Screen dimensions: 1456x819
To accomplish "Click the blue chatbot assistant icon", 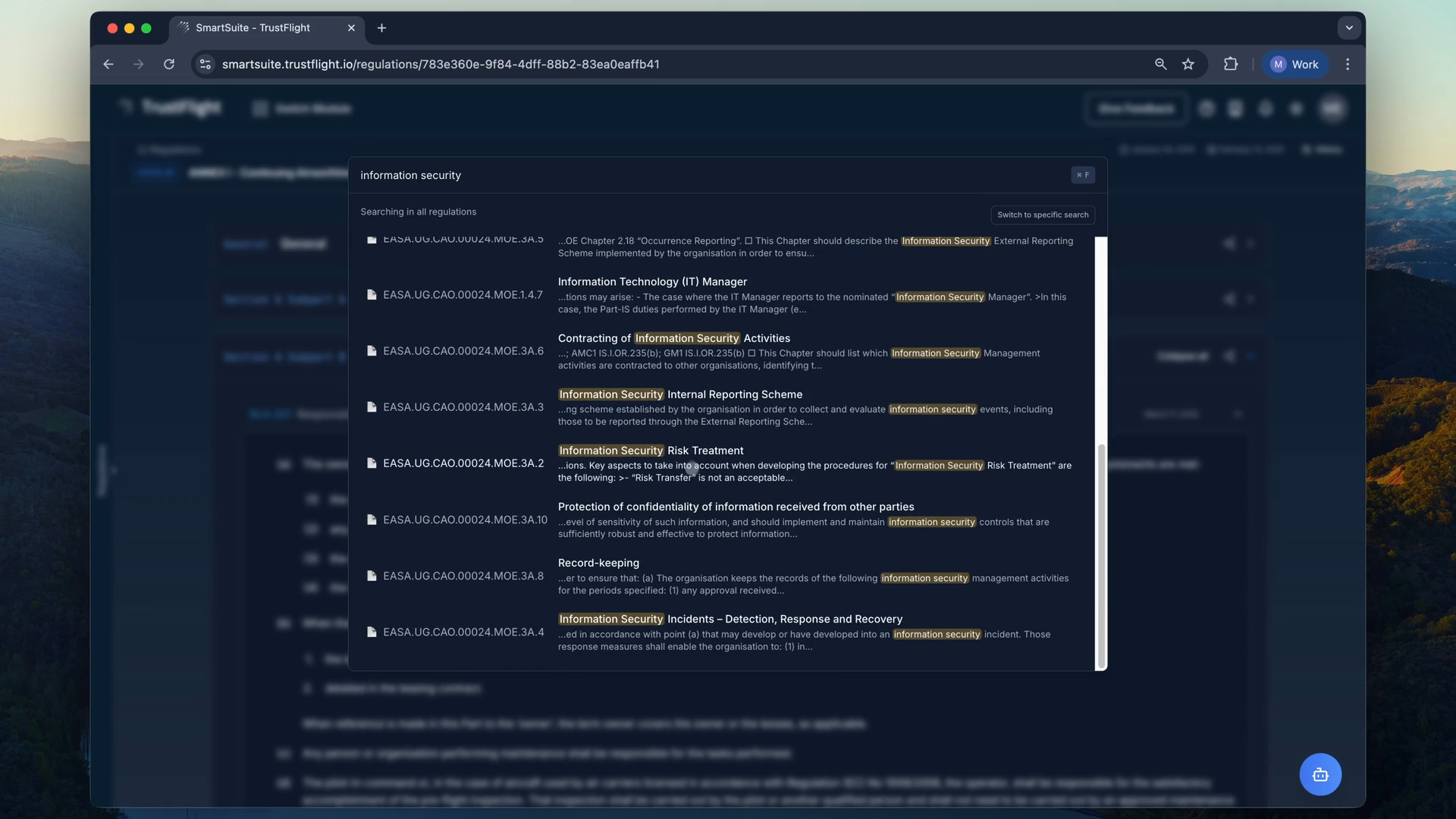I will point(1319,774).
